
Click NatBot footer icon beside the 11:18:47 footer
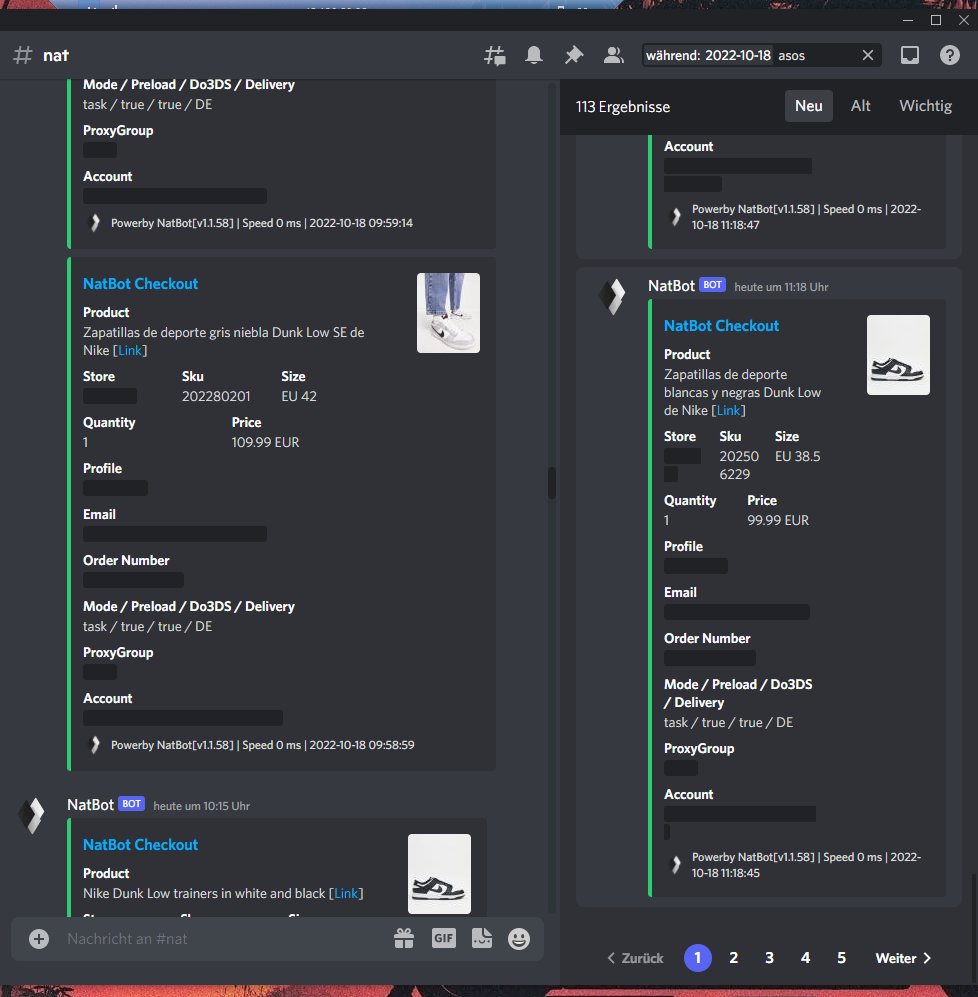(x=676, y=217)
